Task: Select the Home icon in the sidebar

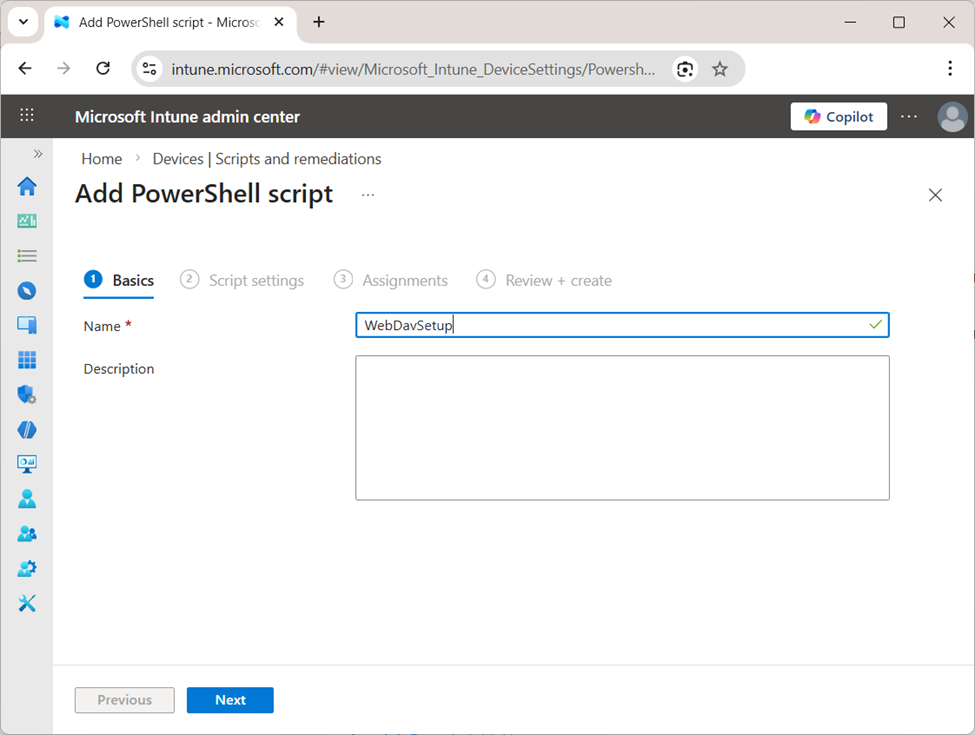Action: pyautogui.click(x=27, y=186)
